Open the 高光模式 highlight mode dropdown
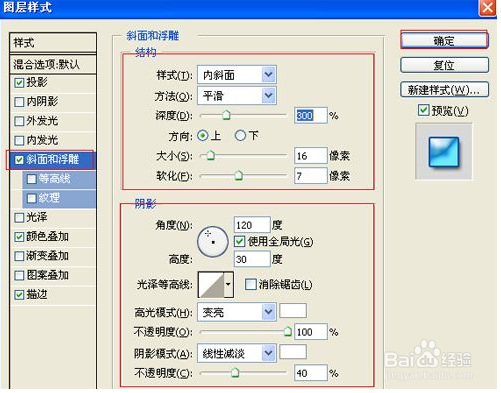This screenshot has width=501, height=393. click(237, 312)
